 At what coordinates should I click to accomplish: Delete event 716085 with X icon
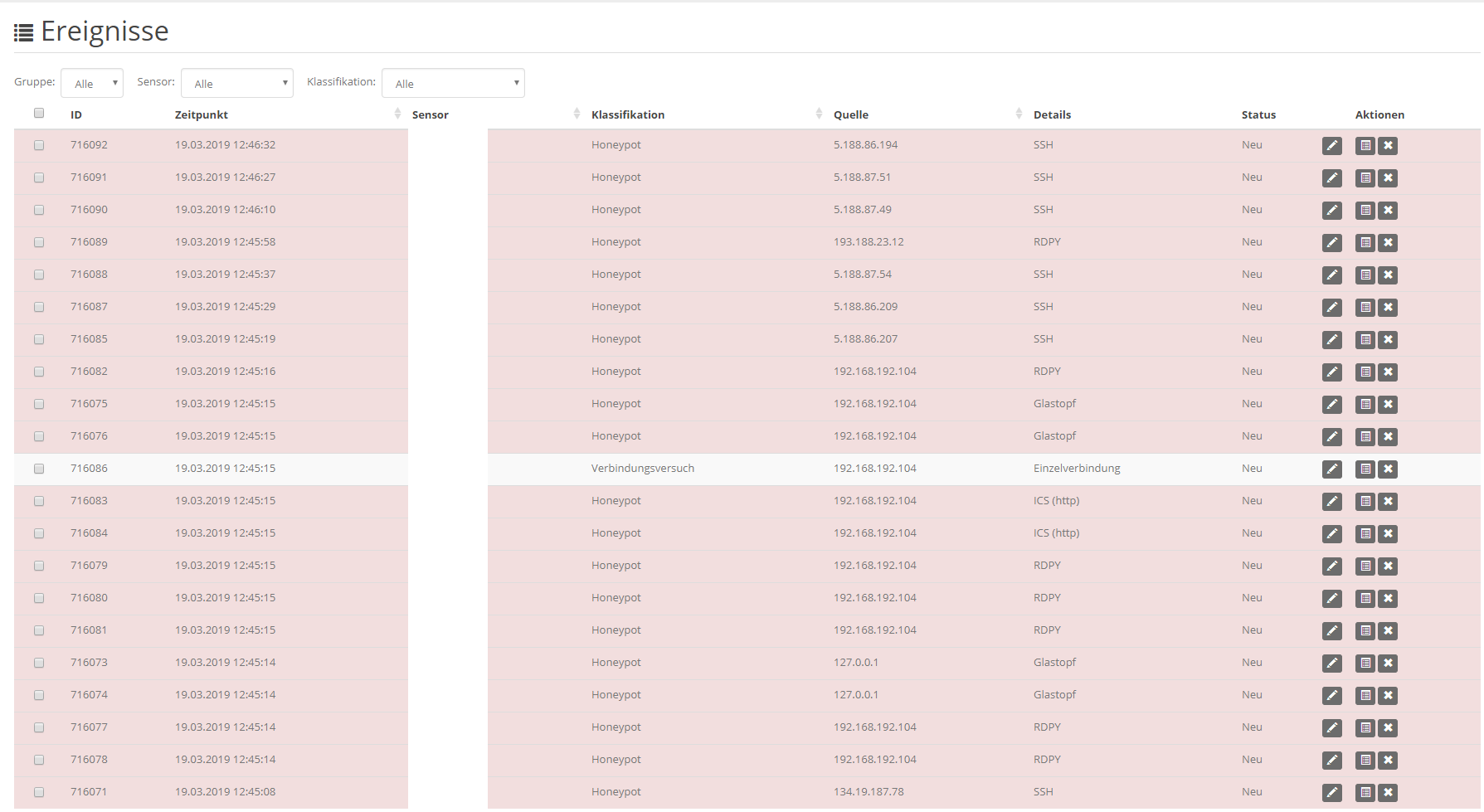pyautogui.click(x=1388, y=340)
